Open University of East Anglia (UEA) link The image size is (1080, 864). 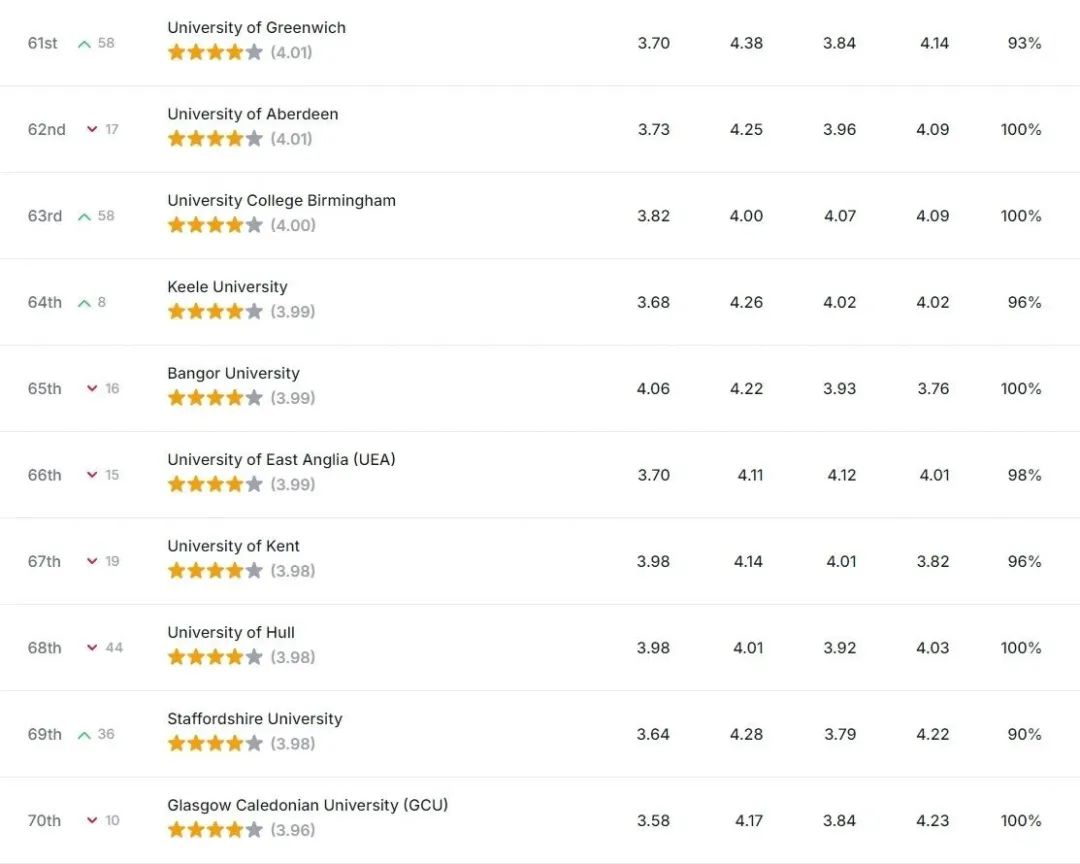[281, 460]
